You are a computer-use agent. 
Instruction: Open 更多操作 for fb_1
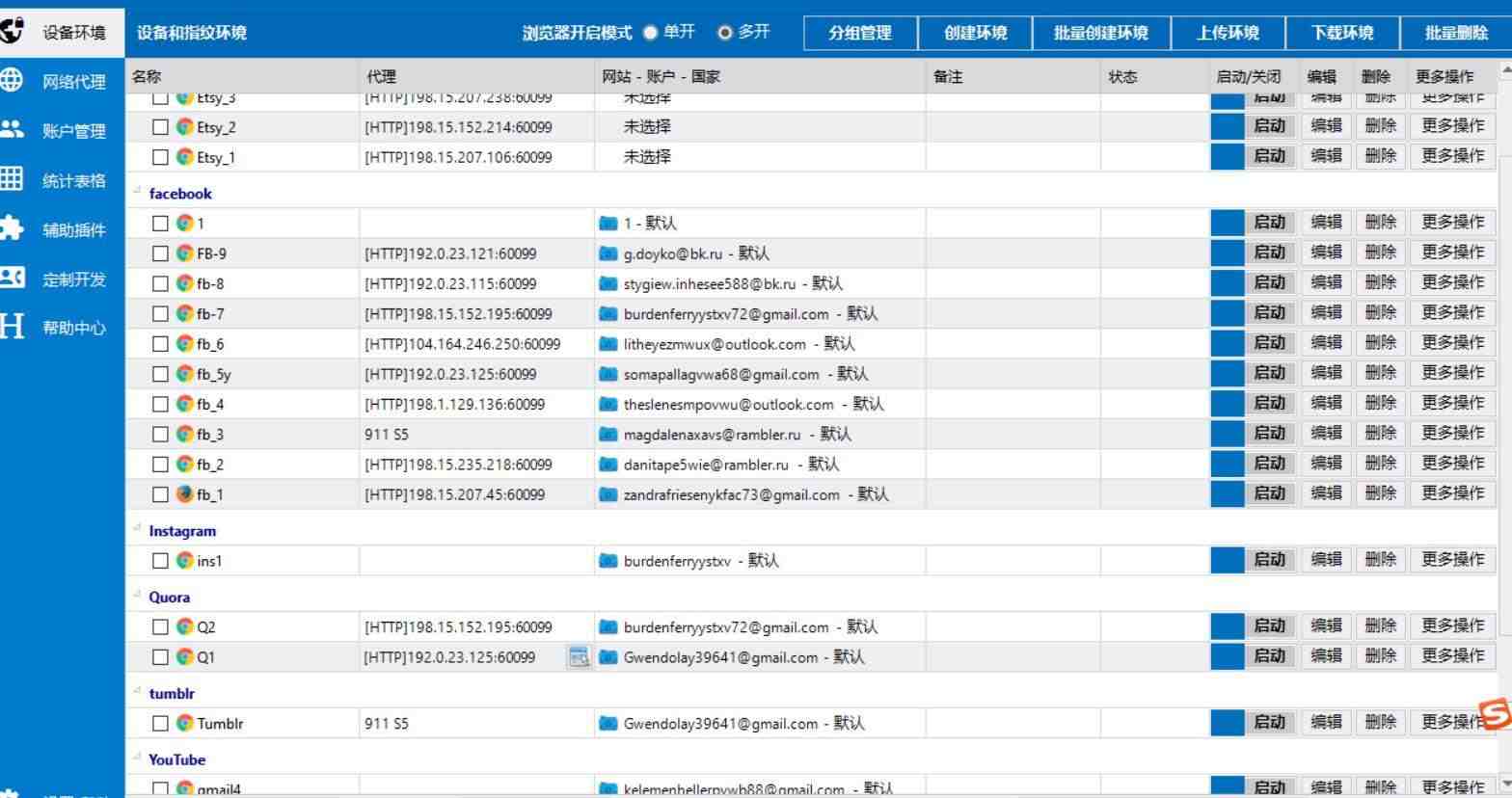click(1452, 492)
